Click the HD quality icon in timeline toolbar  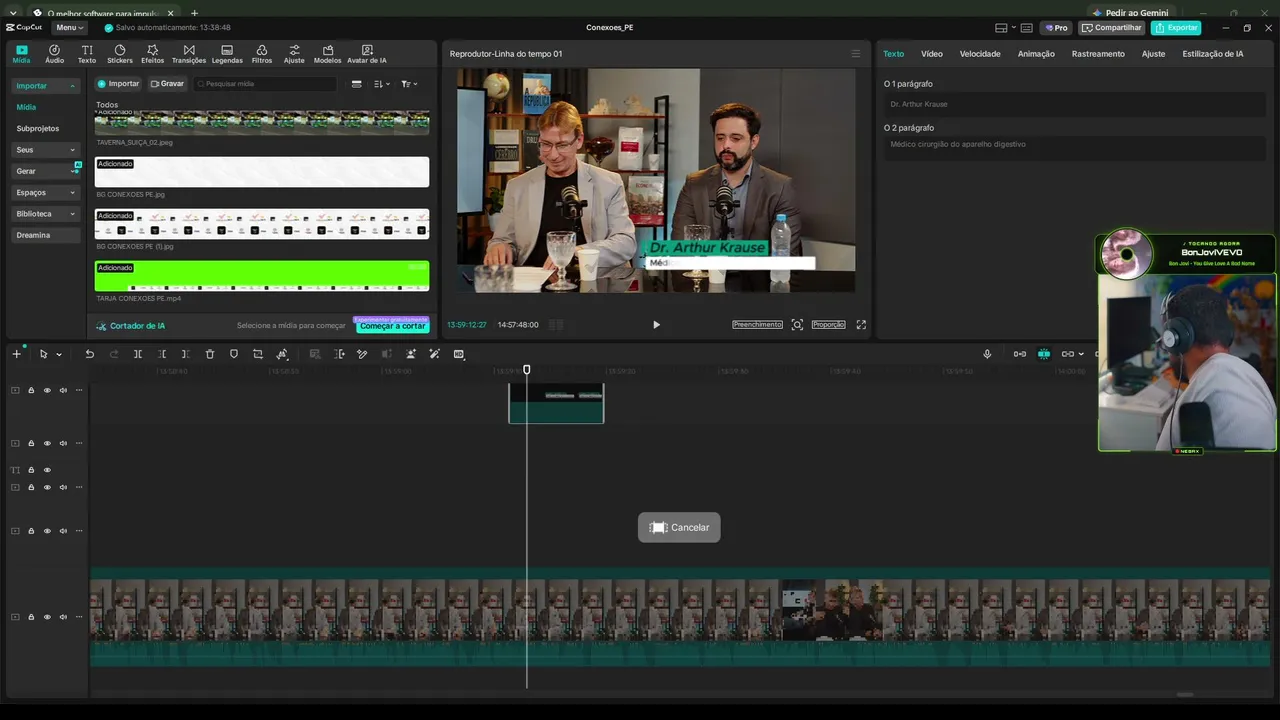pyautogui.click(x=459, y=354)
